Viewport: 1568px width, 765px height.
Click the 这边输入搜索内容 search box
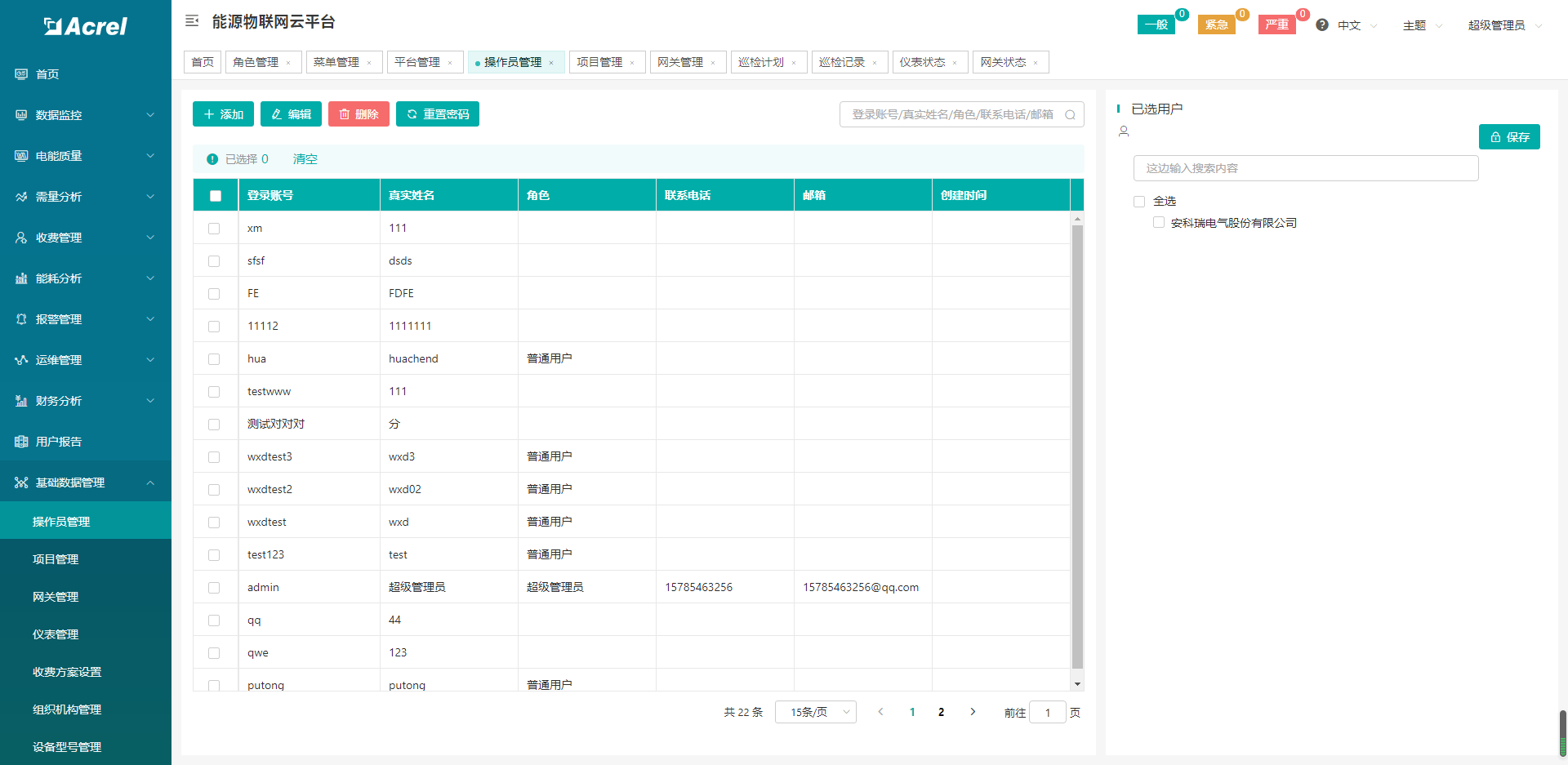1306,168
